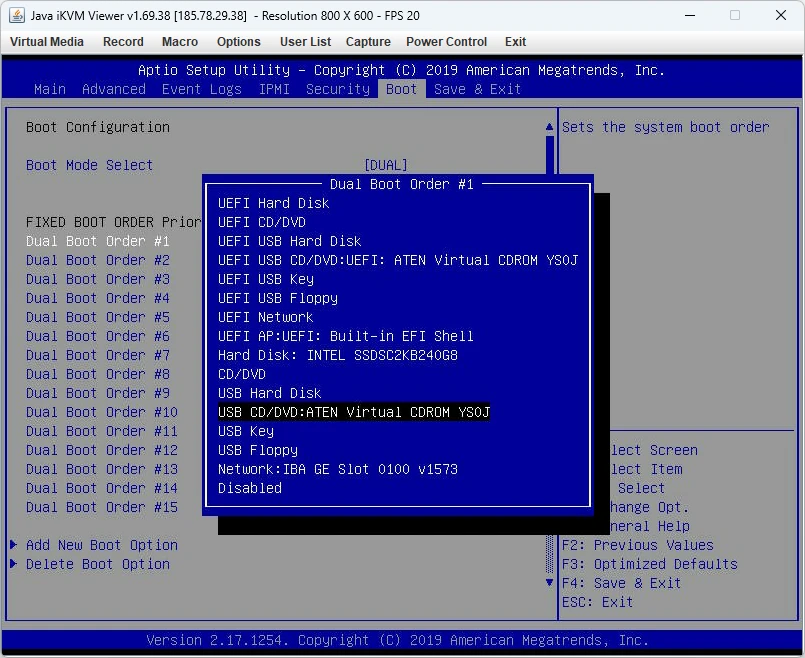This screenshot has width=805, height=658.
Task: Select Dual Boot Order #2 entry
Action: tap(98, 260)
